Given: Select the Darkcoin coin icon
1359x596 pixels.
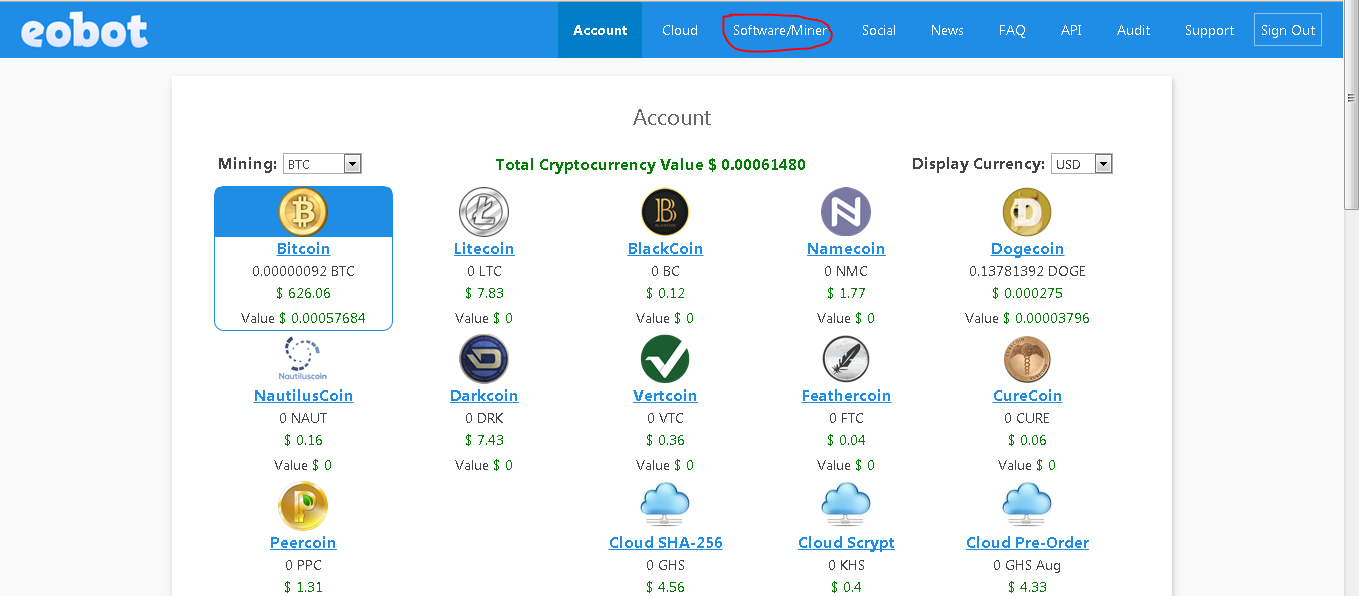Looking at the screenshot, I should click(x=484, y=359).
